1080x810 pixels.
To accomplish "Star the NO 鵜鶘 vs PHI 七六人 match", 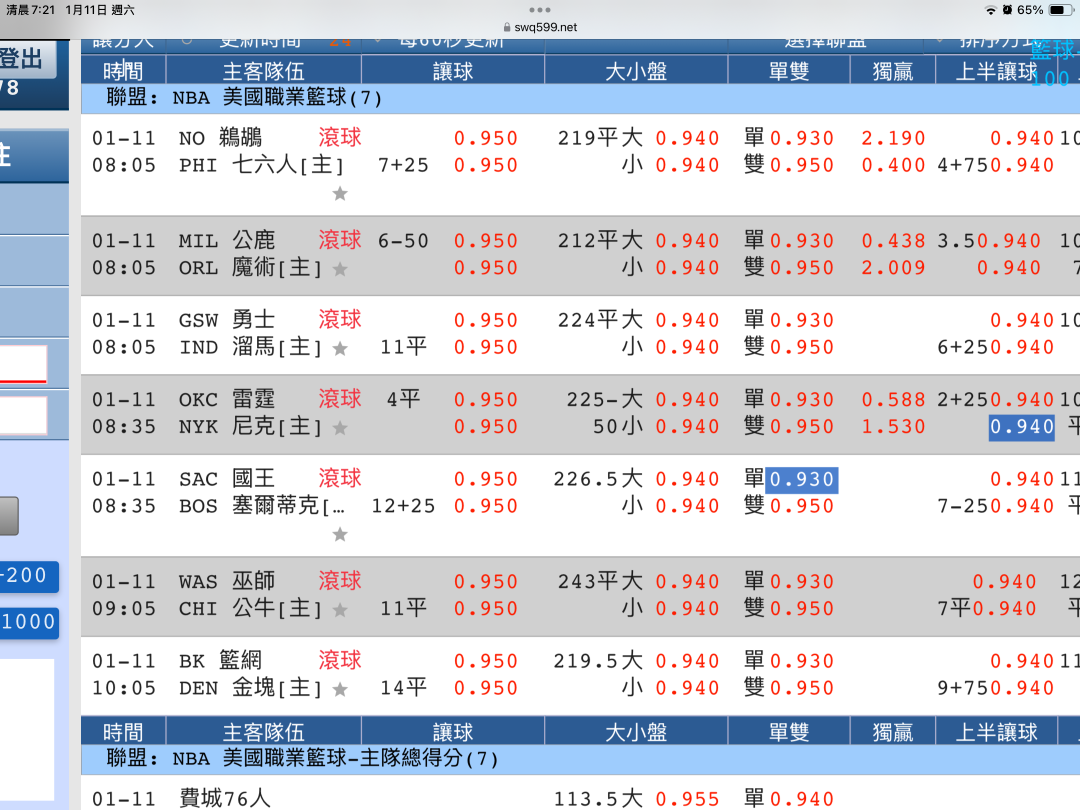I will pyautogui.click(x=340, y=194).
